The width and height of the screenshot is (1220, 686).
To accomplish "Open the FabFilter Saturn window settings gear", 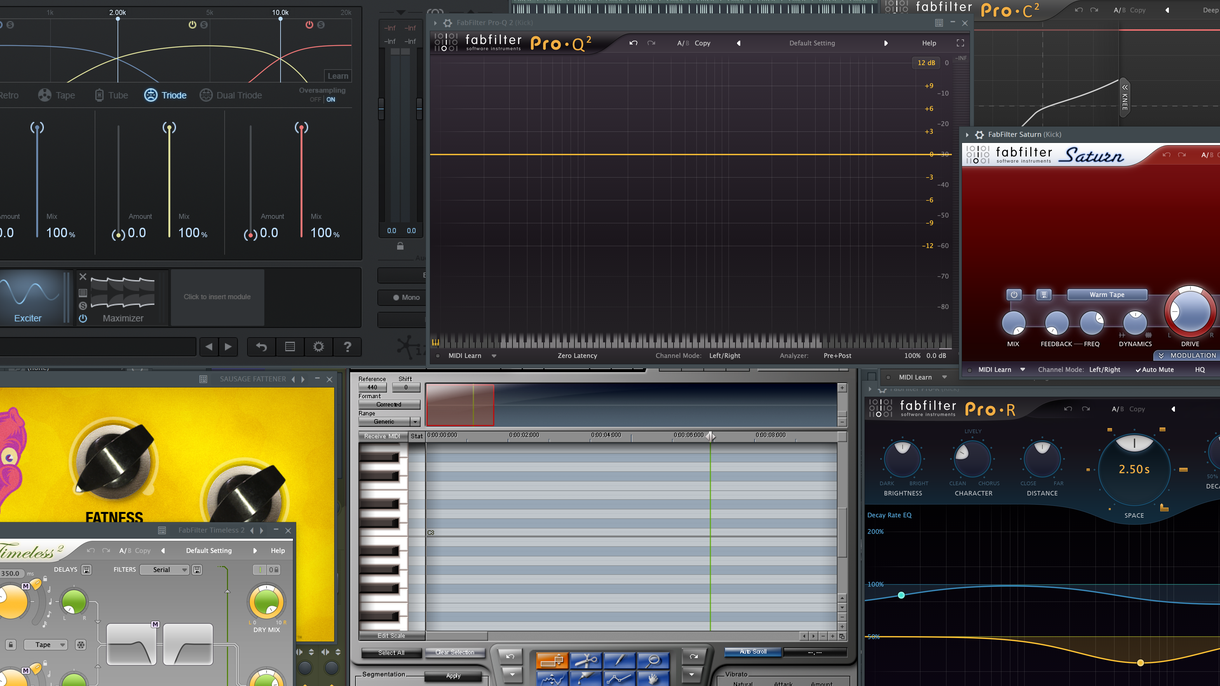I will [x=979, y=134].
